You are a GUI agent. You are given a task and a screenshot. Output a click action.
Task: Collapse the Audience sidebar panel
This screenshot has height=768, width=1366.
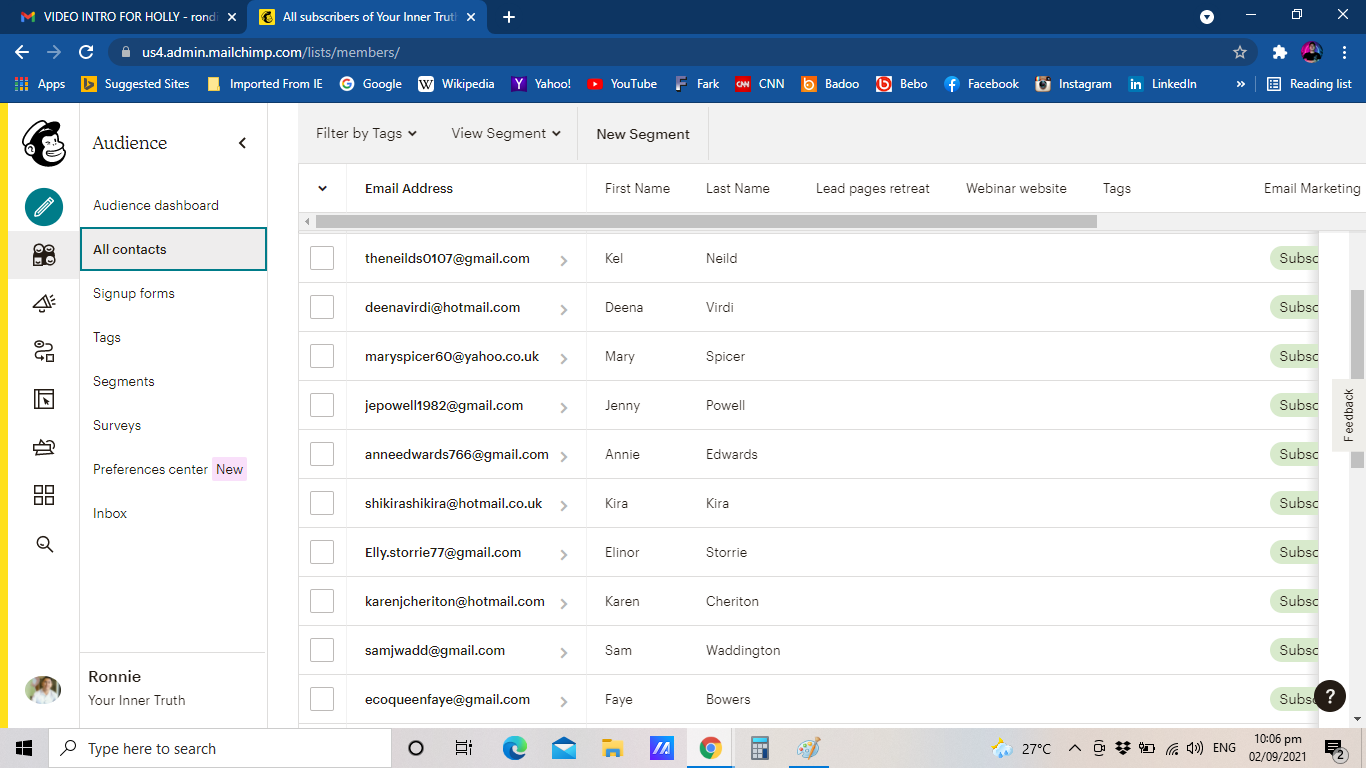click(242, 143)
